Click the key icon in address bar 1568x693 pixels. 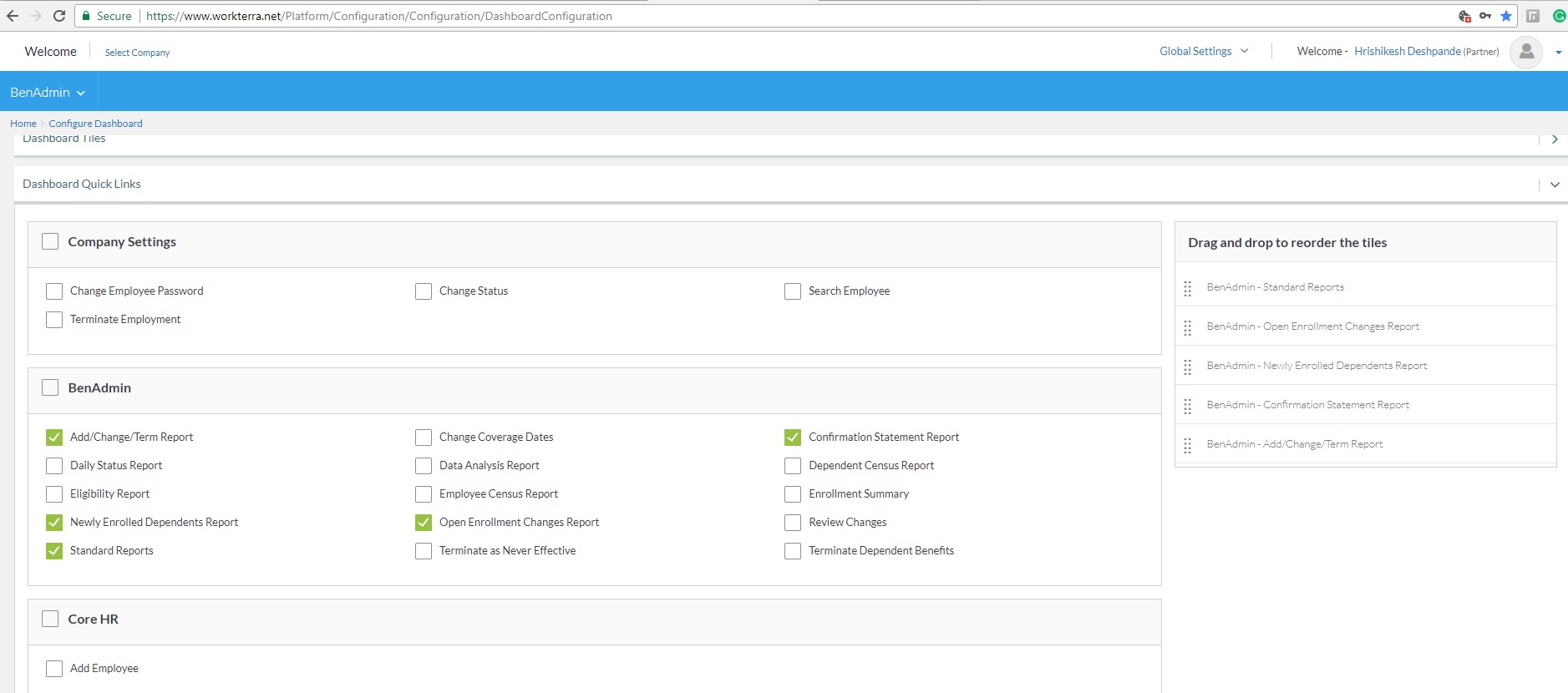[1485, 16]
